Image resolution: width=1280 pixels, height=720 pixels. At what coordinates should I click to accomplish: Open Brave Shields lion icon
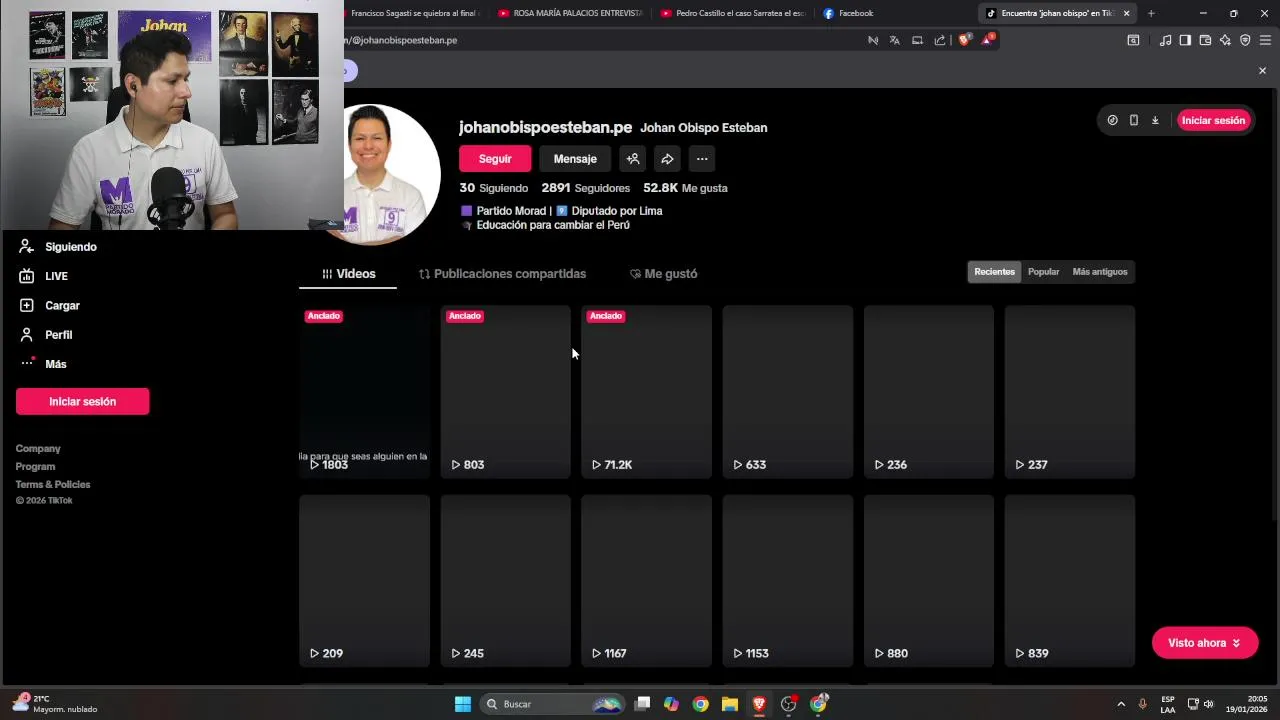coord(964,40)
